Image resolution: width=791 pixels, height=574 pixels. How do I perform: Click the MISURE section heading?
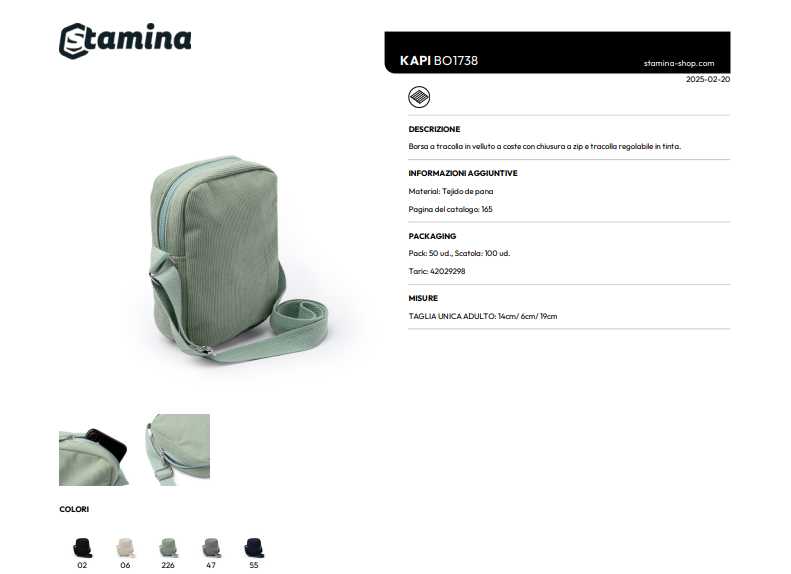(423, 298)
